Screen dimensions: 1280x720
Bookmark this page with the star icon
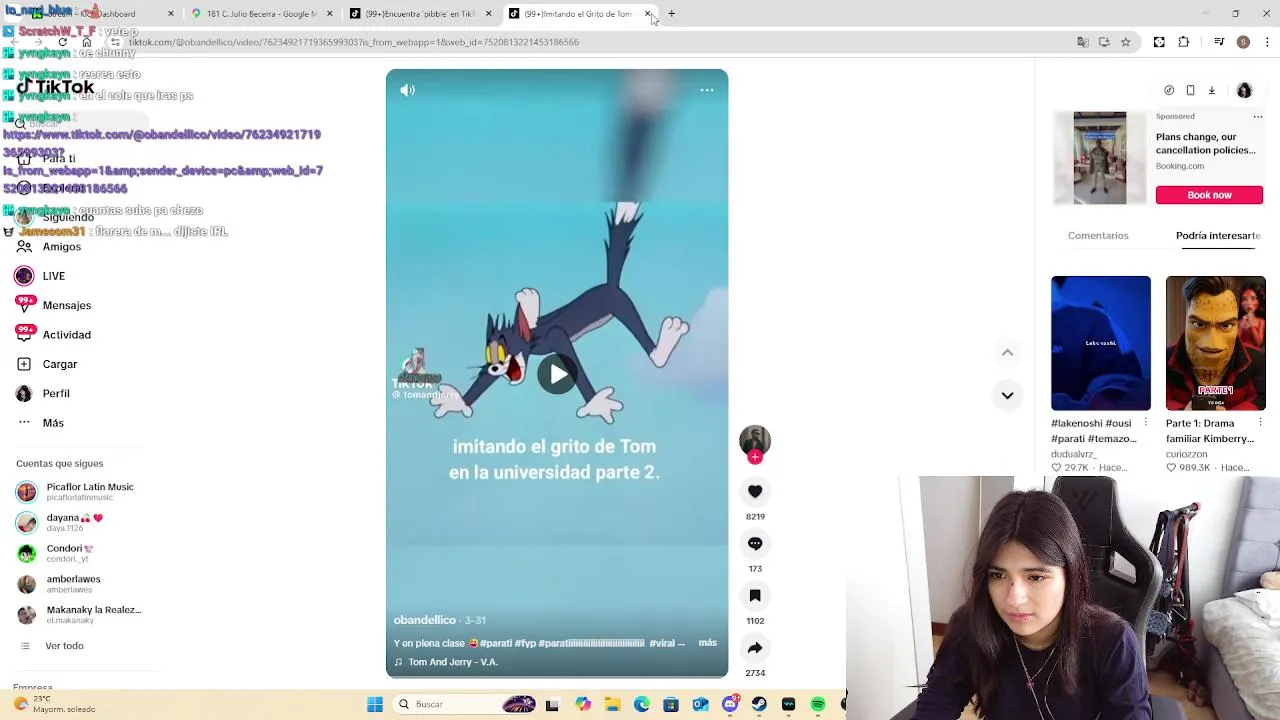[1126, 42]
